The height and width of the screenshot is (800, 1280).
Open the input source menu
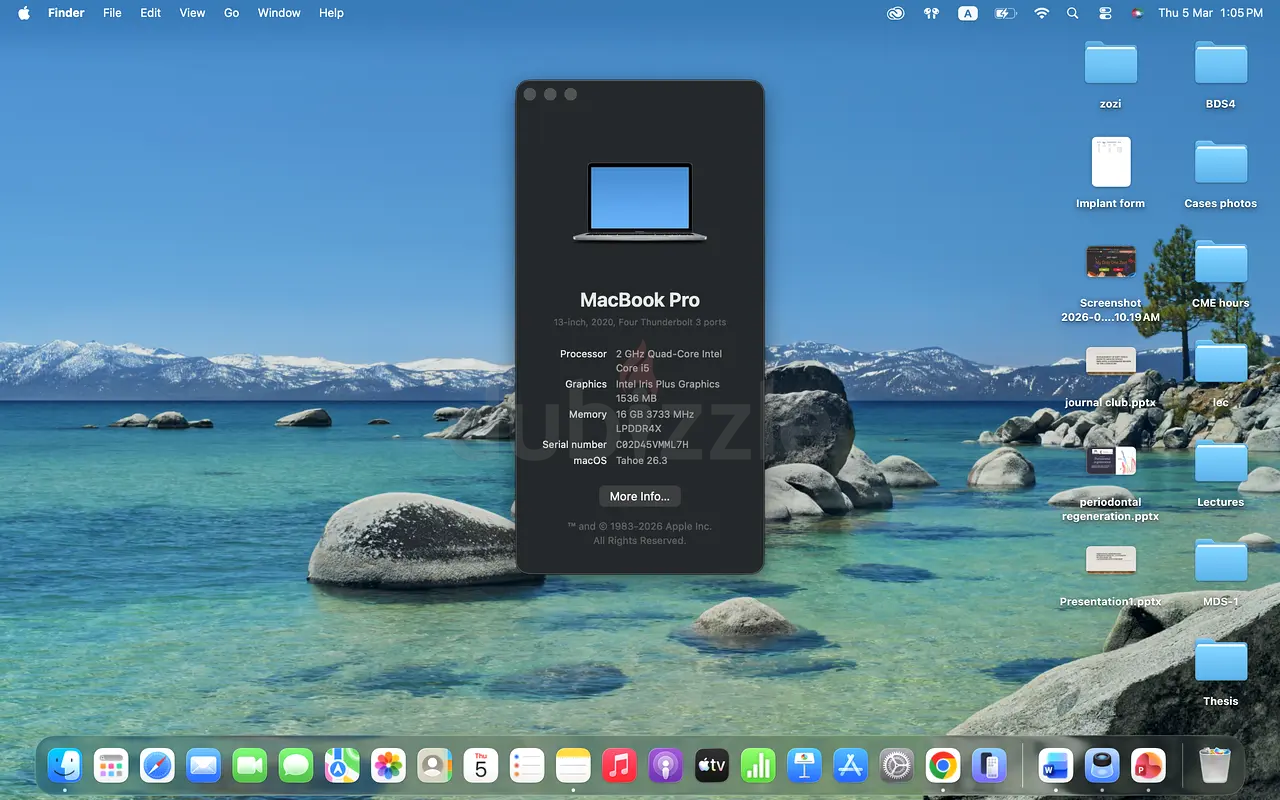pyautogui.click(x=967, y=13)
